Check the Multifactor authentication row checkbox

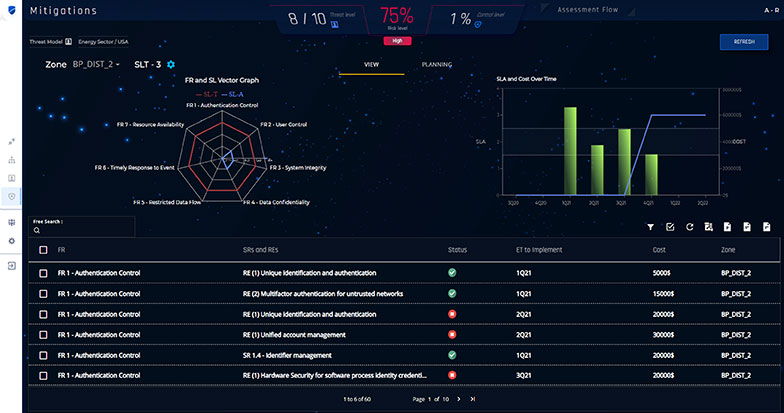point(43,294)
